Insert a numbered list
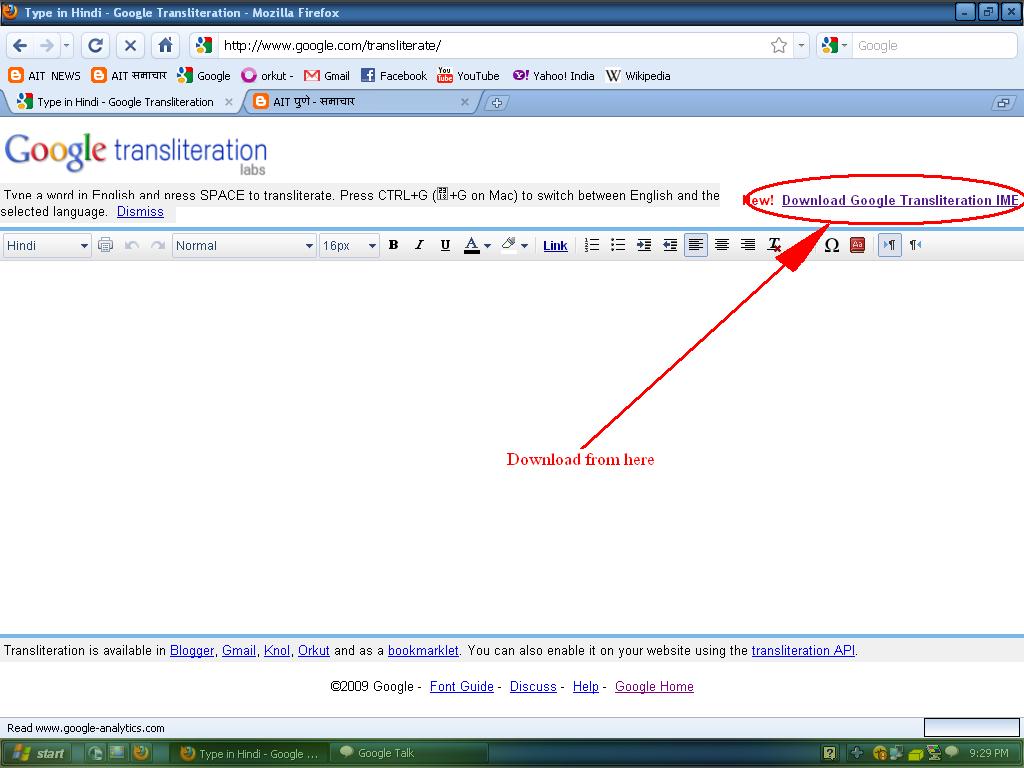 coord(592,245)
